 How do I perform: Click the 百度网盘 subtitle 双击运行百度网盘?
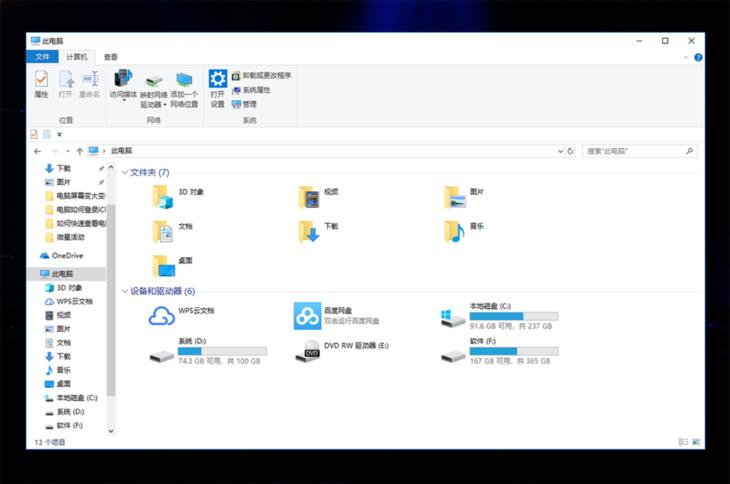[x=351, y=321]
